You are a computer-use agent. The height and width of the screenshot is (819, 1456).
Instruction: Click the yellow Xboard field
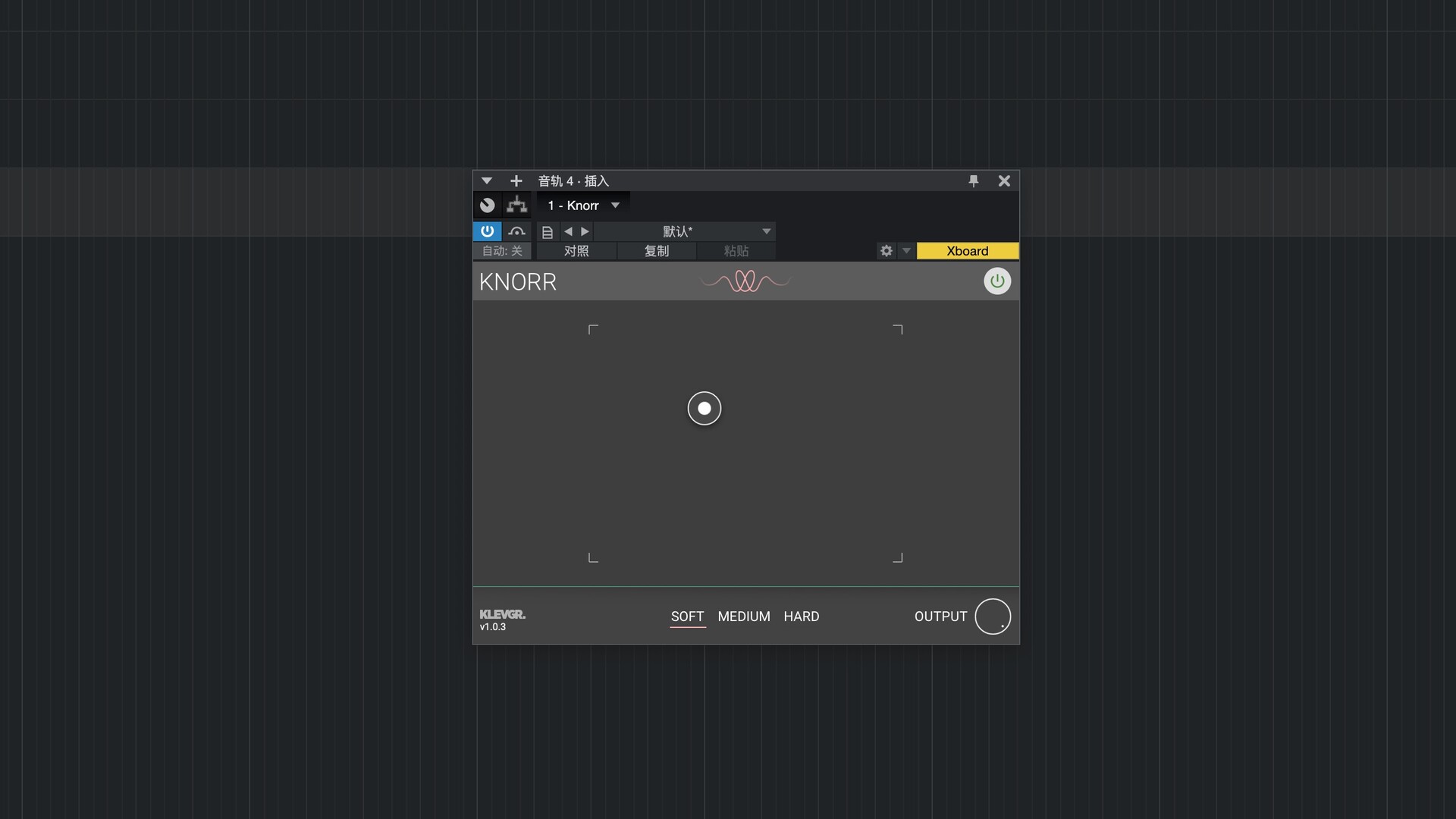click(968, 251)
